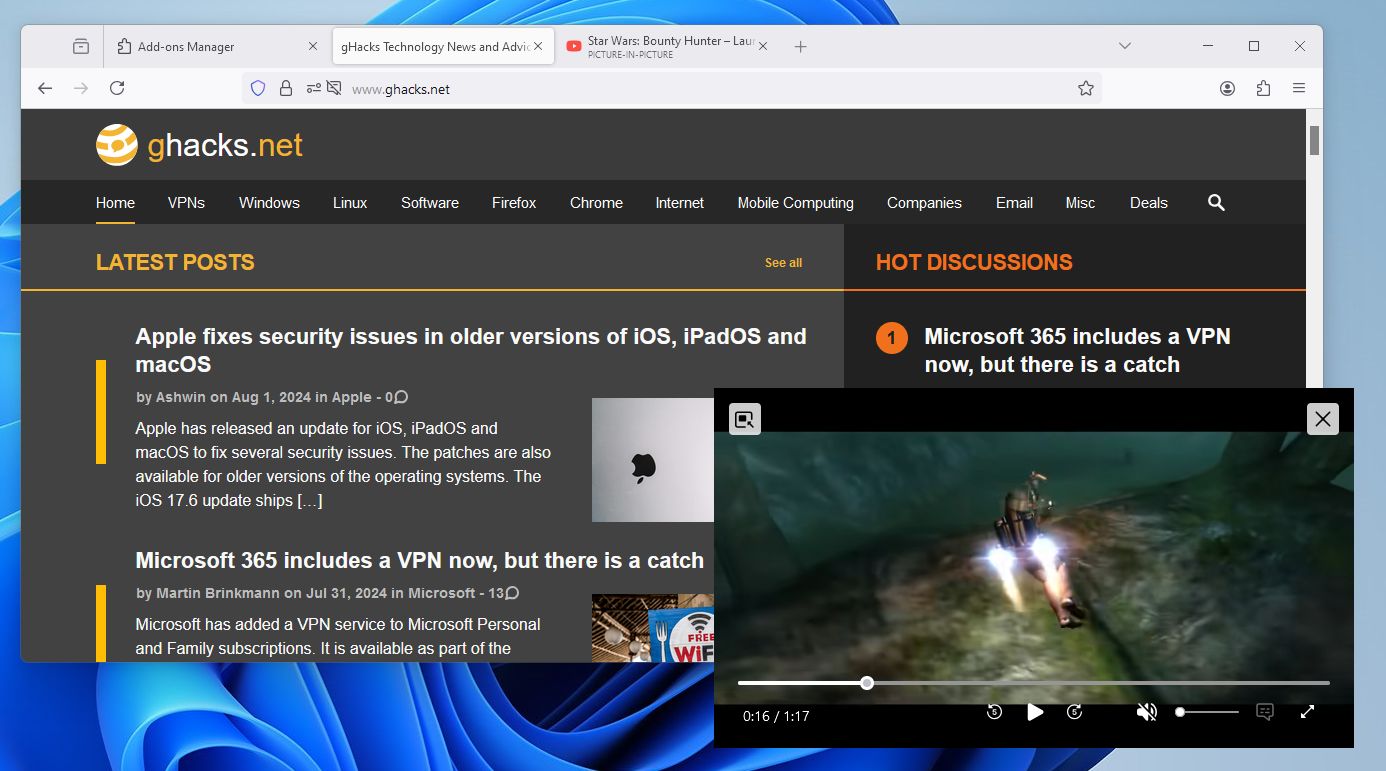
Task: Open a new tab with plus button
Action: point(800,46)
